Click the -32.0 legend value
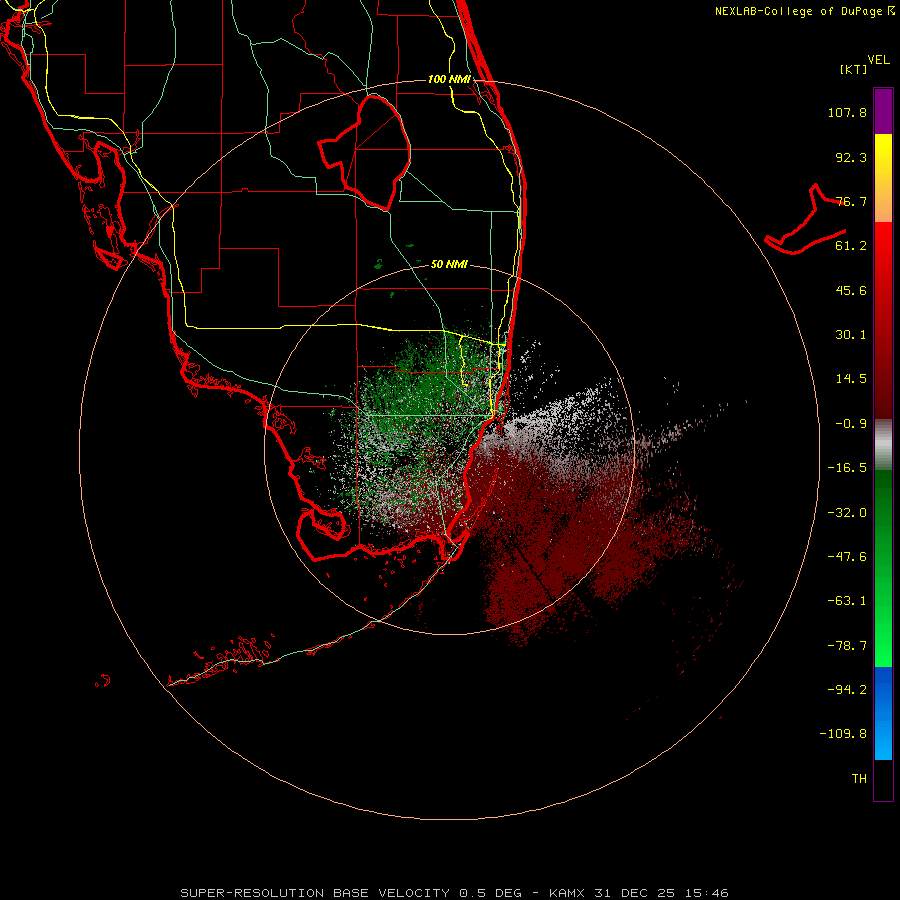The height and width of the screenshot is (900, 900). 847,513
